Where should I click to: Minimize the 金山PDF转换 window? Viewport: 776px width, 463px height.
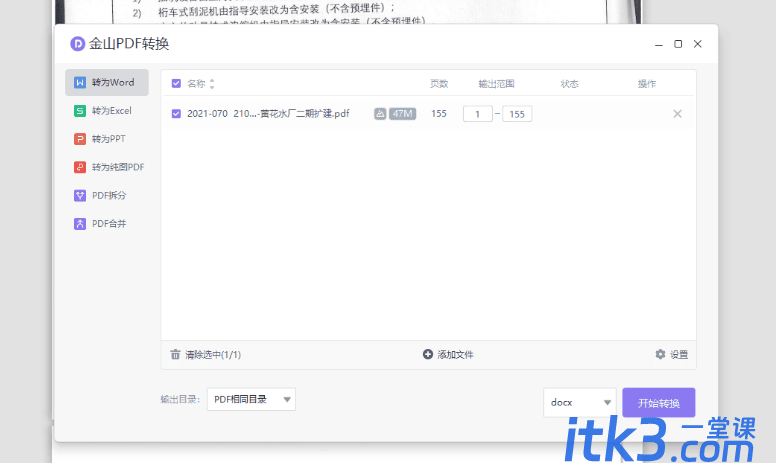659,45
